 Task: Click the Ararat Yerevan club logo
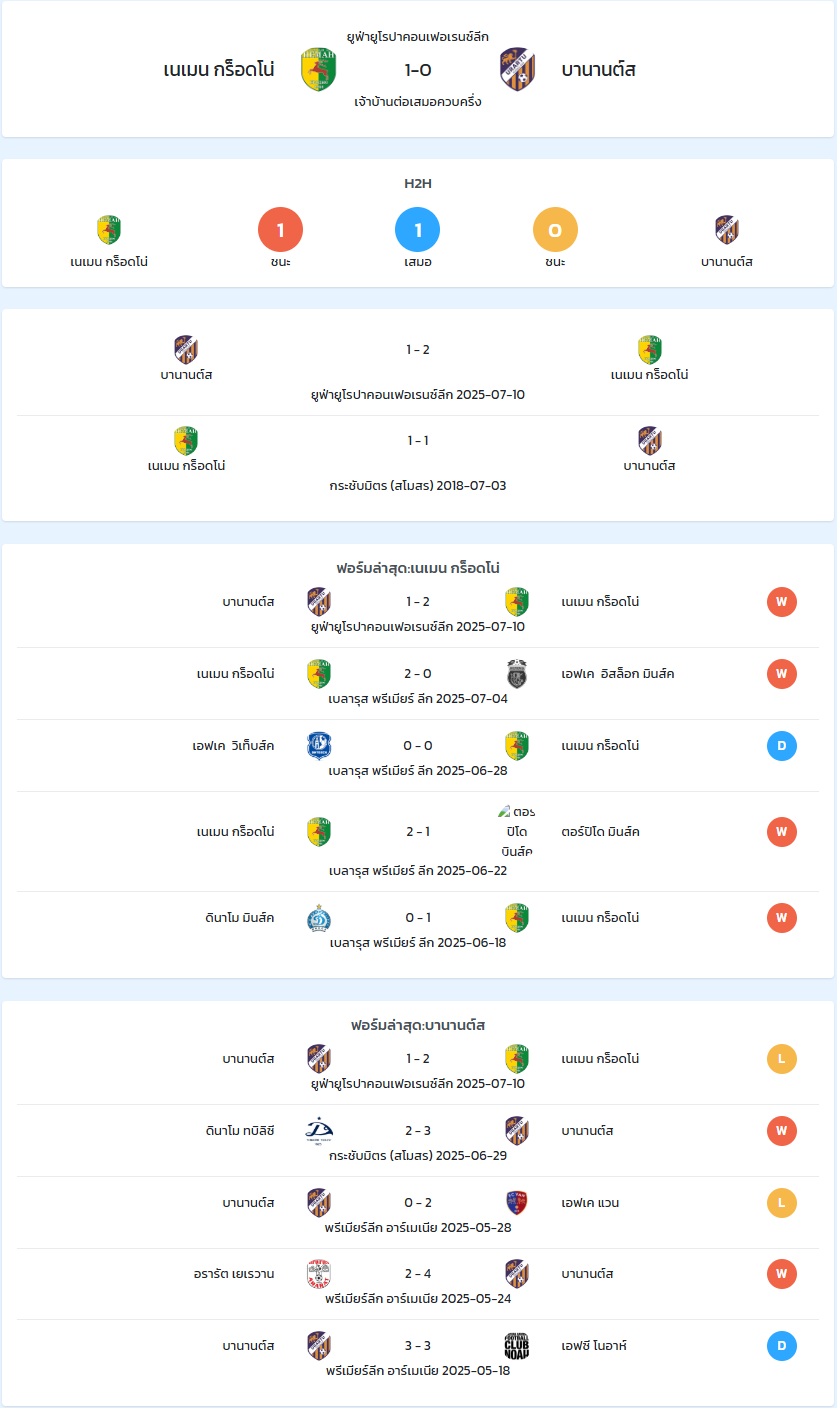click(319, 1274)
